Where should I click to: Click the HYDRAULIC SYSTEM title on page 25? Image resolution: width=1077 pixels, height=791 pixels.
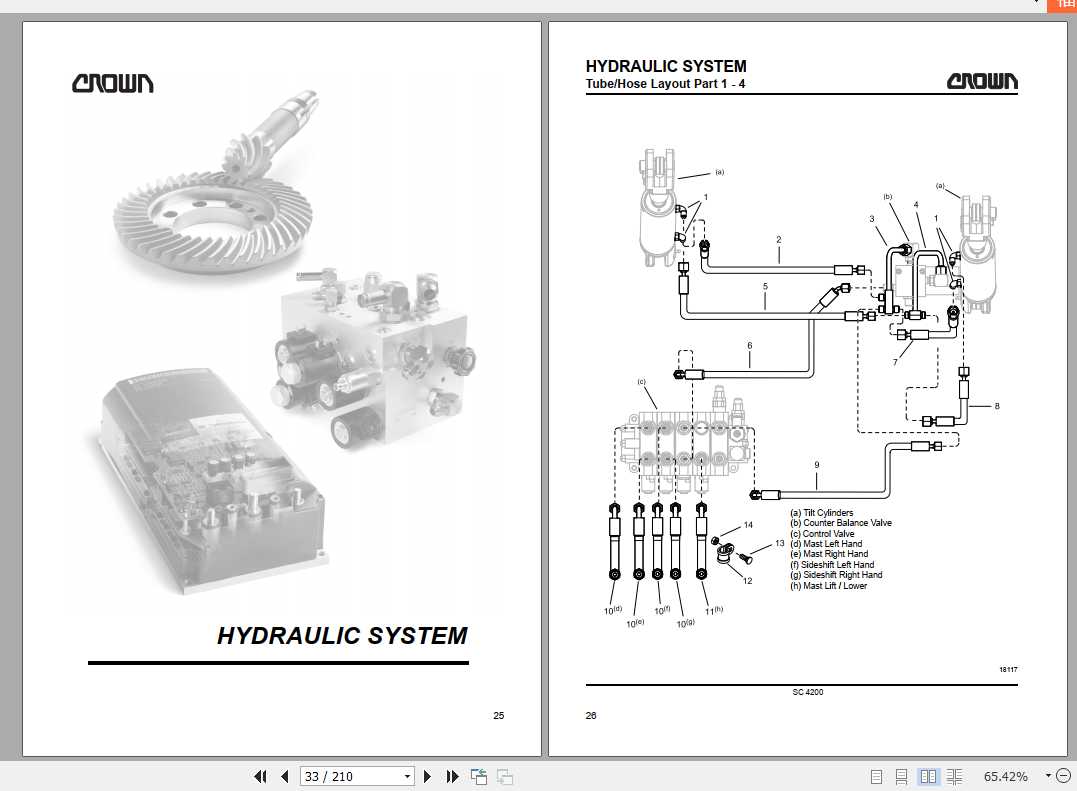(342, 636)
